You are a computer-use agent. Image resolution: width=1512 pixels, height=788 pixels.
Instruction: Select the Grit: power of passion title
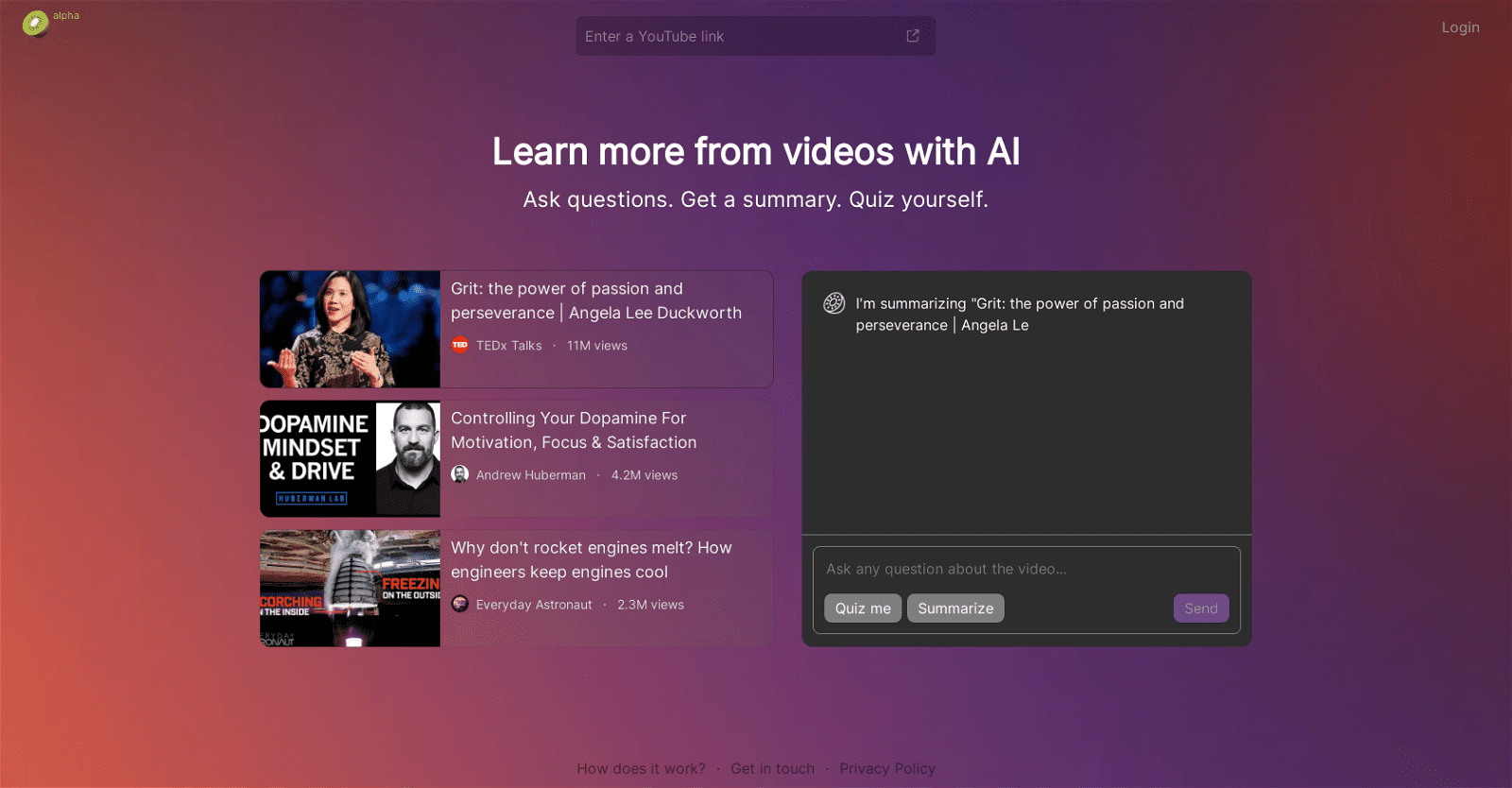click(595, 300)
